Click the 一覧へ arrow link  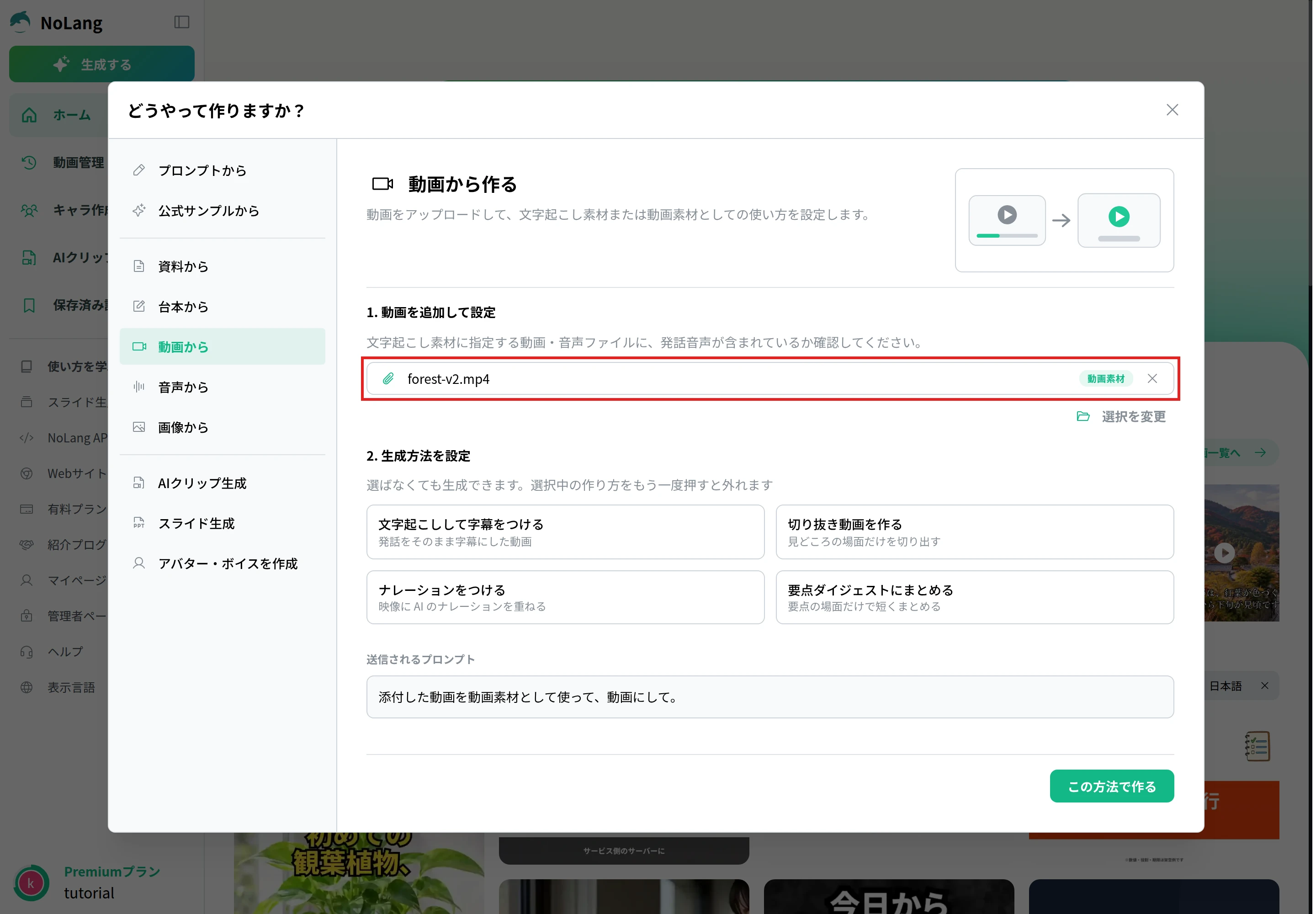[1241, 452]
